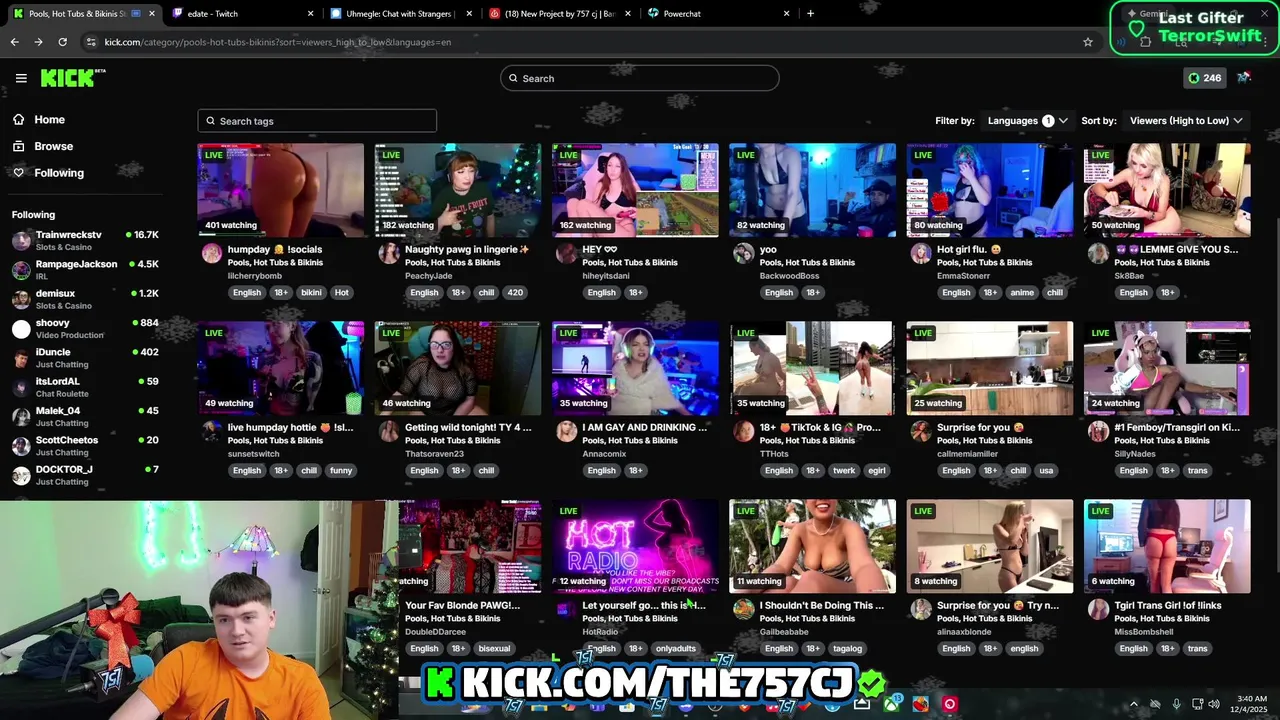Go to Following in sidebar
Viewport: 1280px width, 720px height.
59,173
